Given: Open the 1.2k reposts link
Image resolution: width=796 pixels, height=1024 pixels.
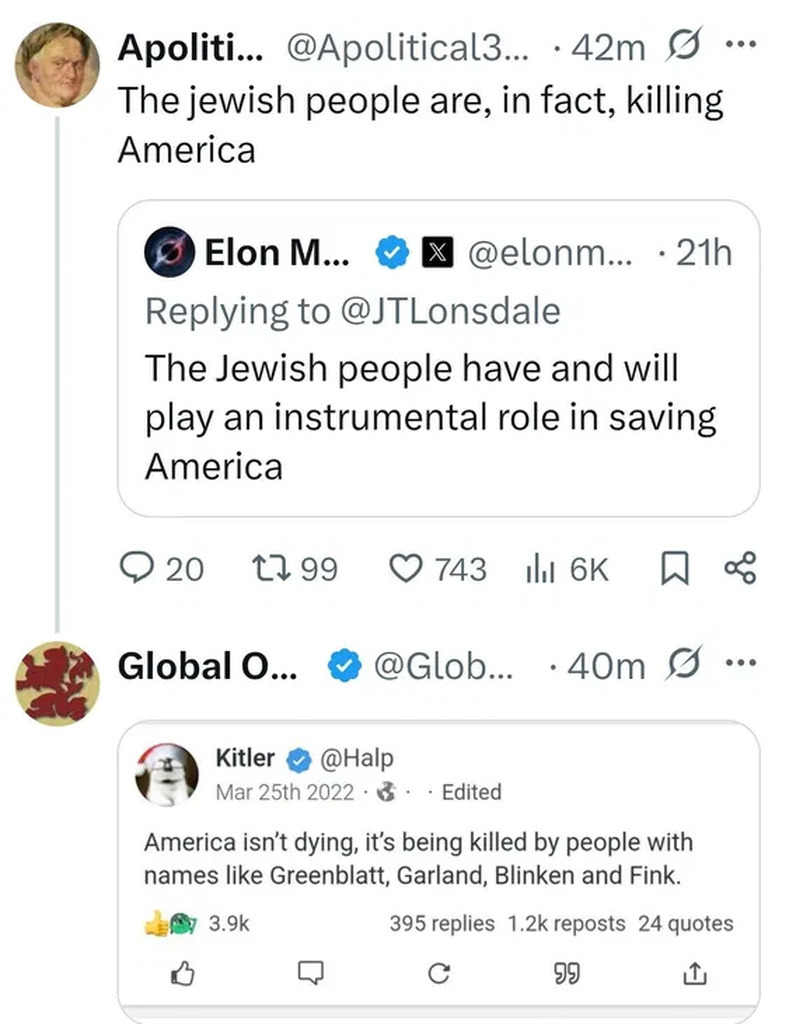Looking at the screenshot, I should (x=566, y=924).
